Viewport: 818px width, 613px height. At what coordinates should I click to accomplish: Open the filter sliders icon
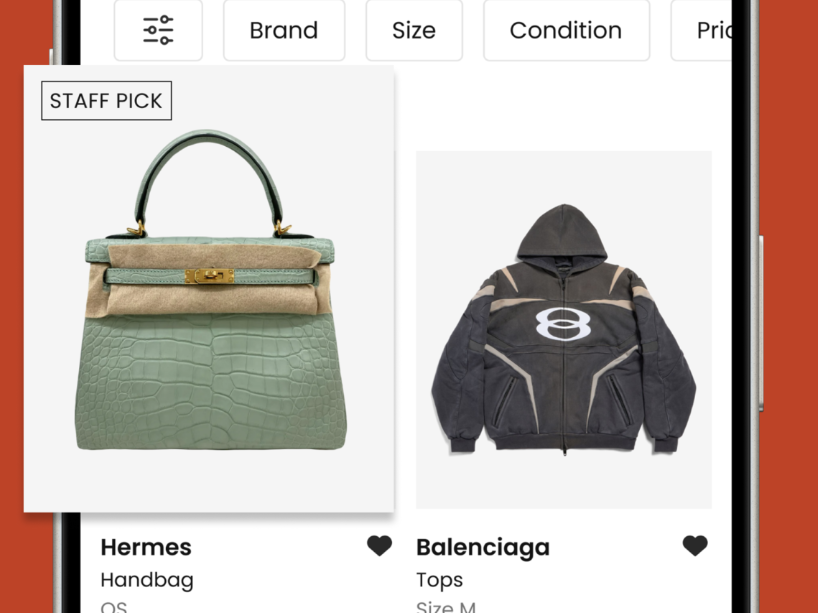click(158, 30)
